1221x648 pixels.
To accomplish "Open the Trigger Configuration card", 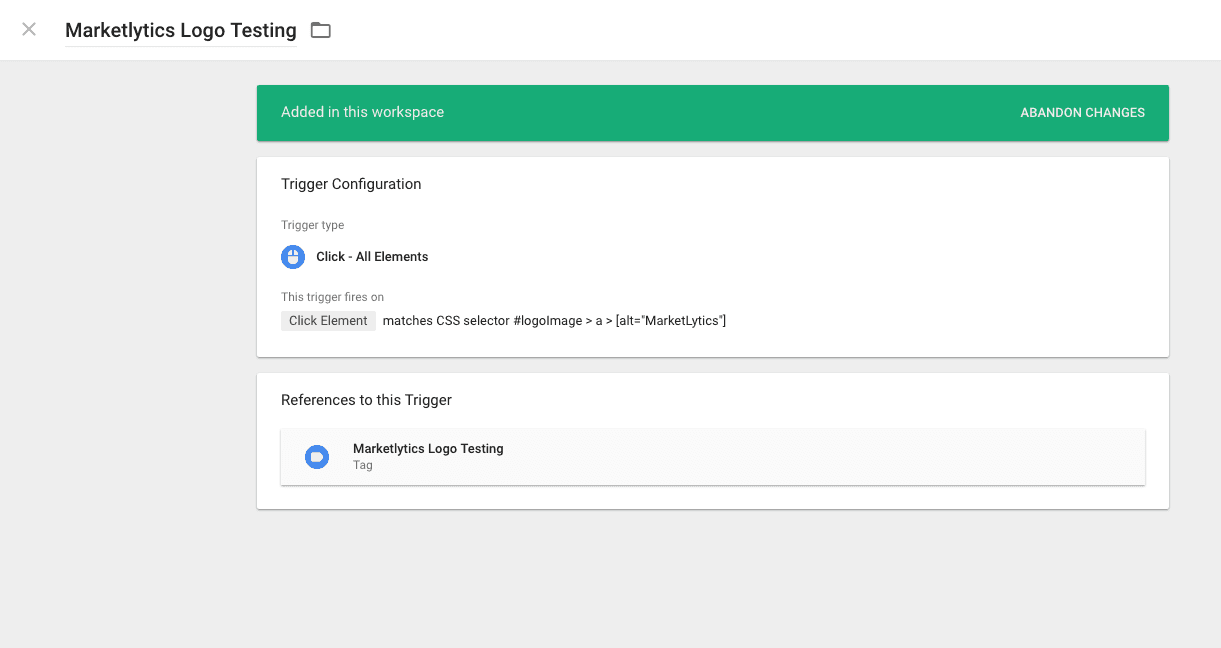I will pos(351,184).
